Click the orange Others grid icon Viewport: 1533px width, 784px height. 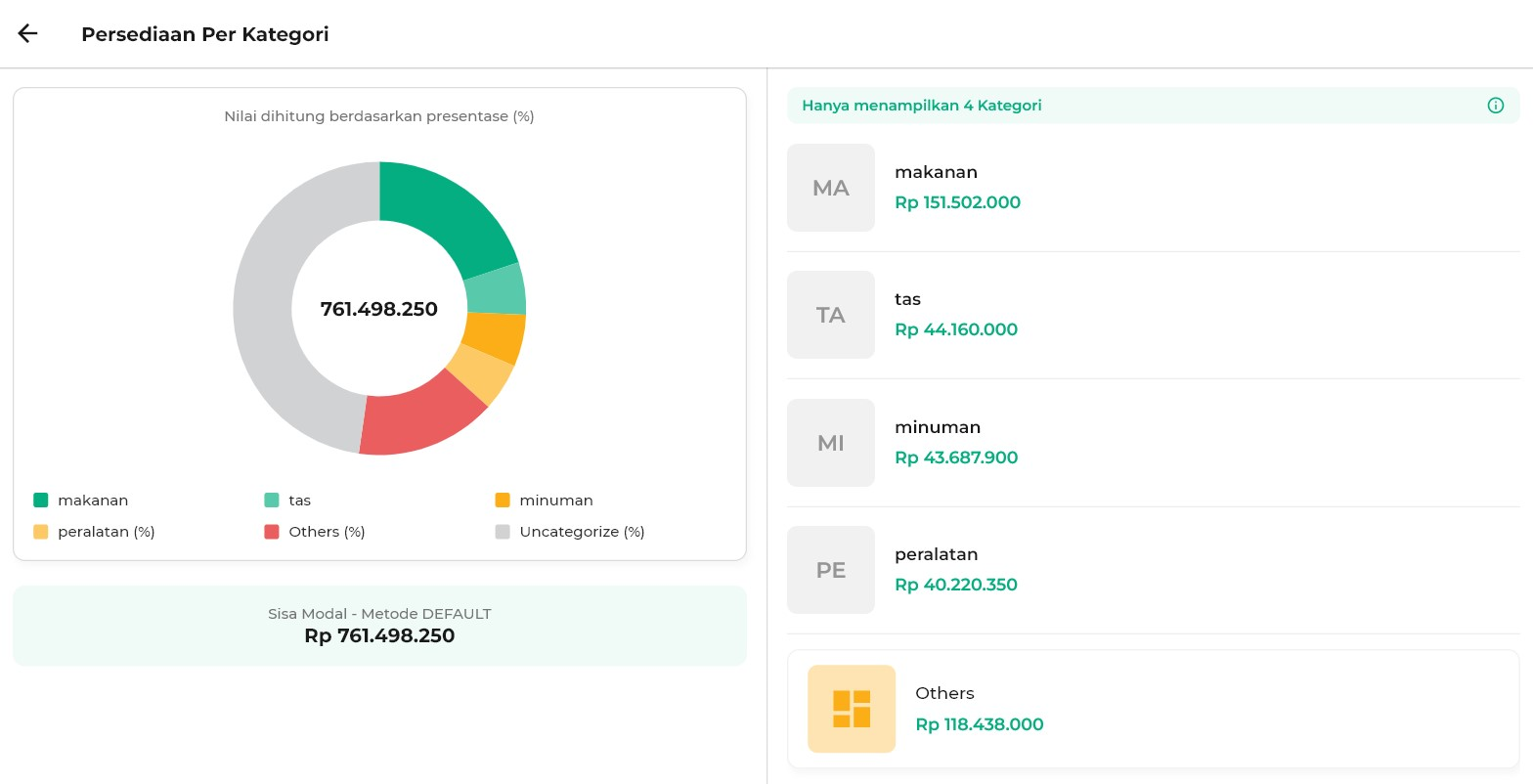(851, 709)
